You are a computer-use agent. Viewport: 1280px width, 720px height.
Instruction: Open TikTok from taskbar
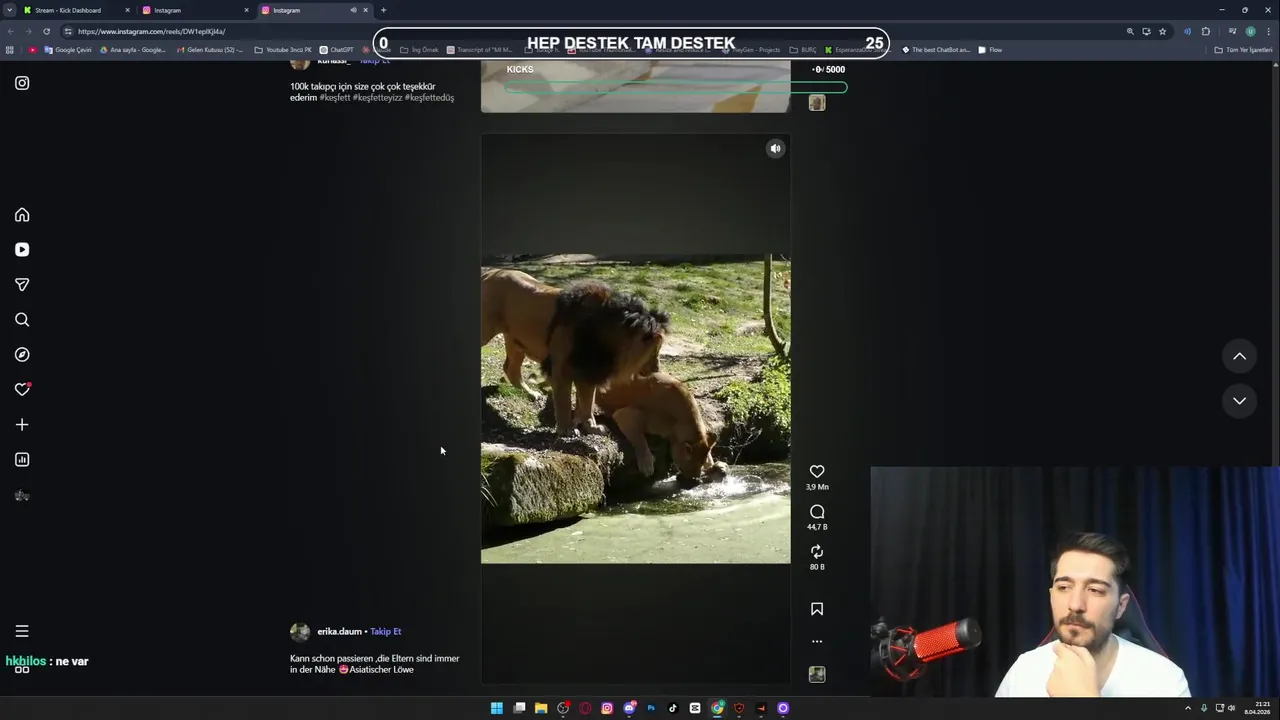point(673,708)
